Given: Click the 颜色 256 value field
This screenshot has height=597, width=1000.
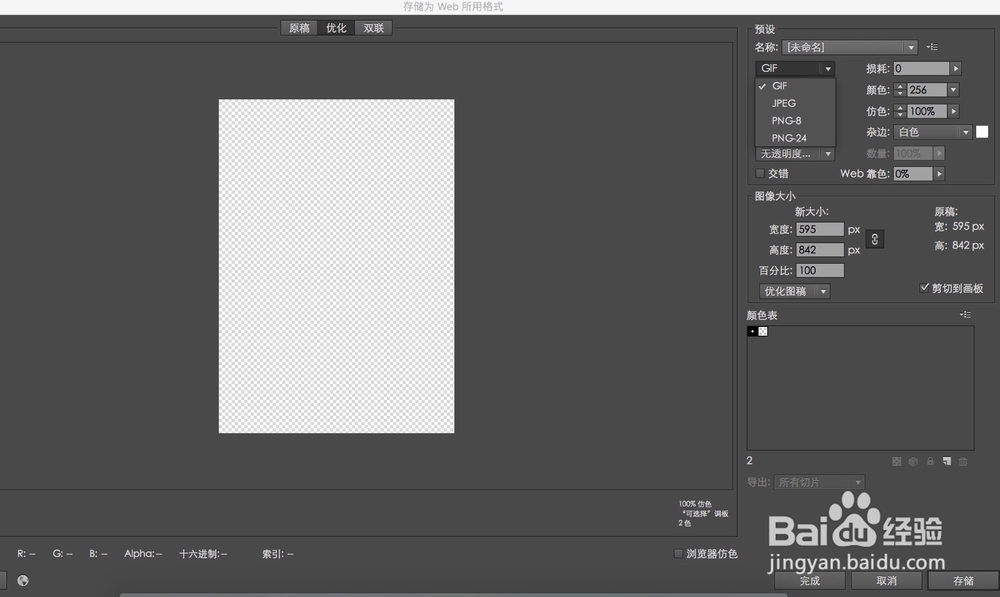Looking at the screenshot, I should [927, 90].
